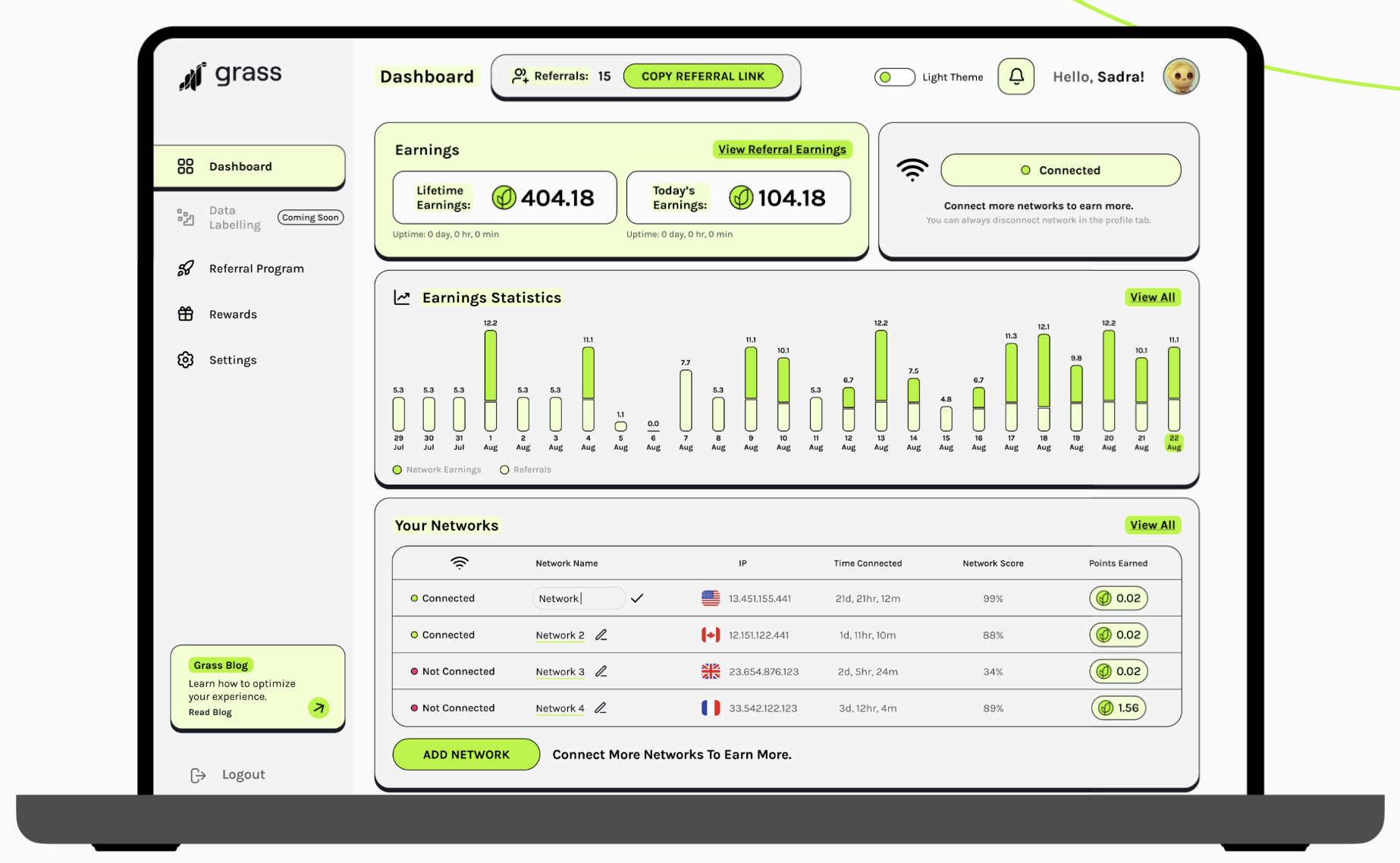Select the highlighted 22 Aug date
Image resolution: width=1400 pixels, height=863 pixels.
point(1173,443)
